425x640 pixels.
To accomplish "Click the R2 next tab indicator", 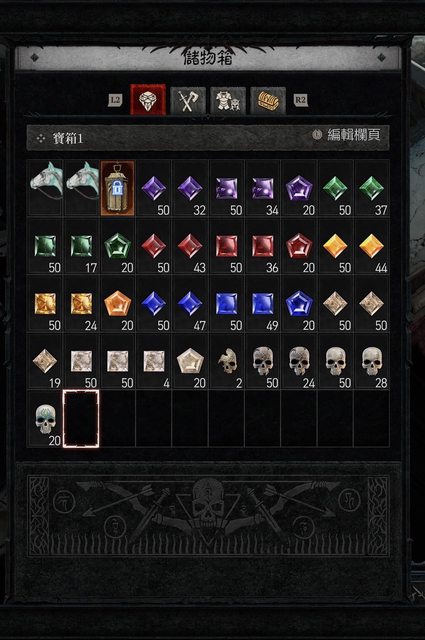I will [300, 100].
